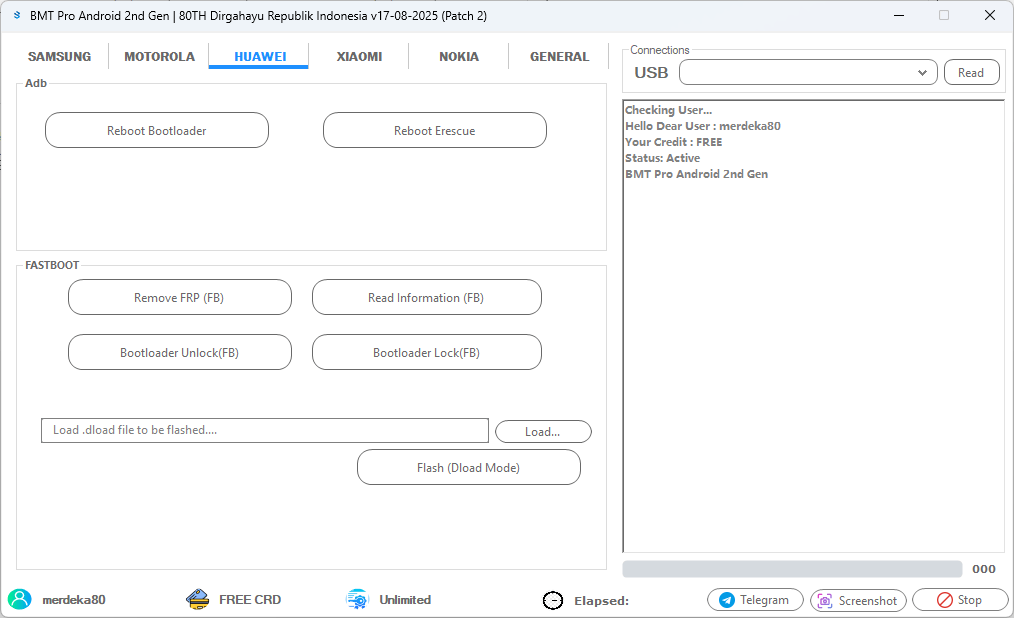Image resolution: width=1014 pixels, height=618 pixels.
Task: Click the Elapsed timer clock icon
Action: [553, 600]
